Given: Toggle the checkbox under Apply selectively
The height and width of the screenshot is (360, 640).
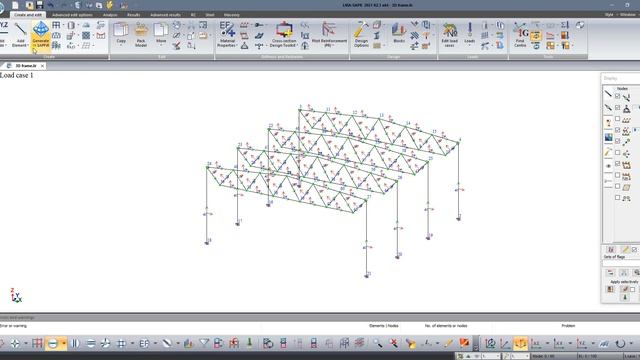Looking at the screenshot, I should coord(633,289).
